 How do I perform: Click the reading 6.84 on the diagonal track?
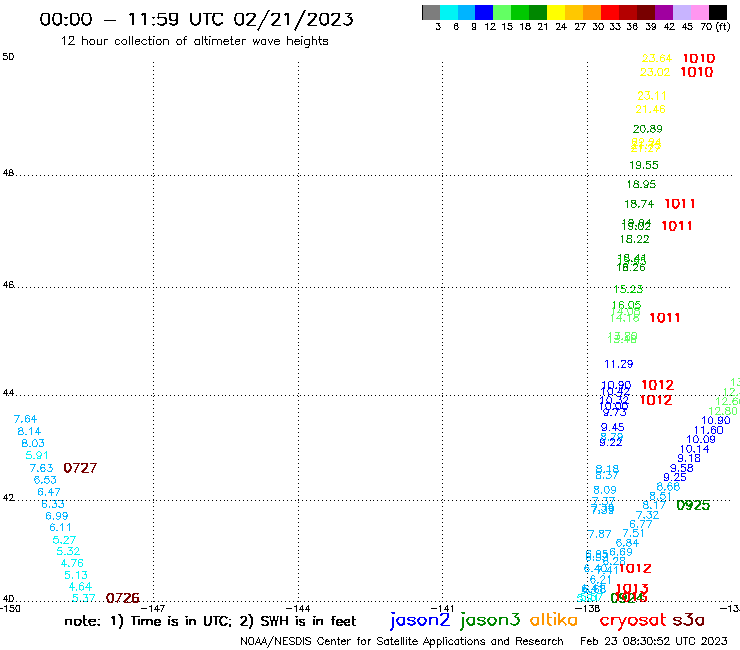point(627,543)
